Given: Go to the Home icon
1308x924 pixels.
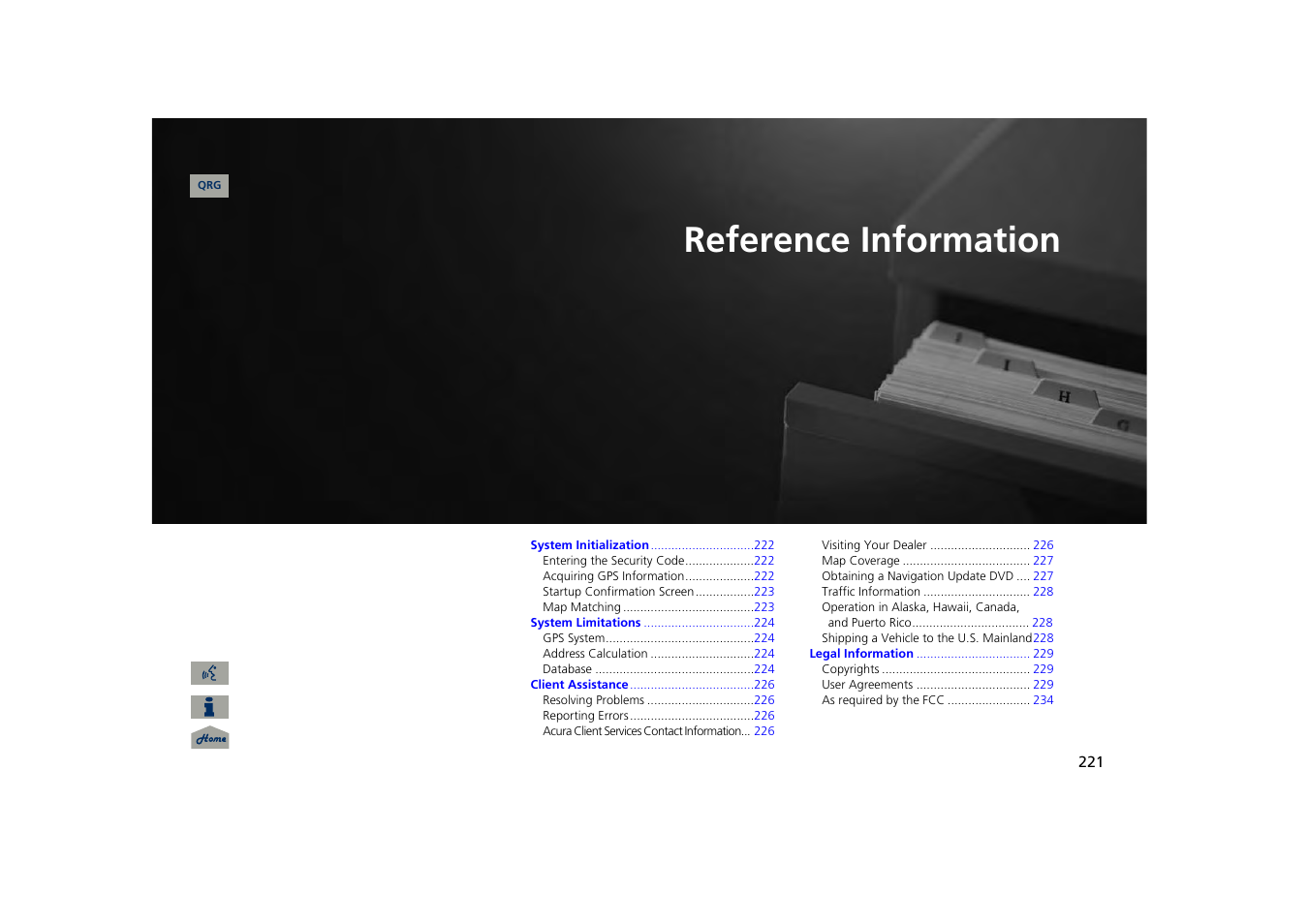Looking at the screenshot, I should pos(210,738).
